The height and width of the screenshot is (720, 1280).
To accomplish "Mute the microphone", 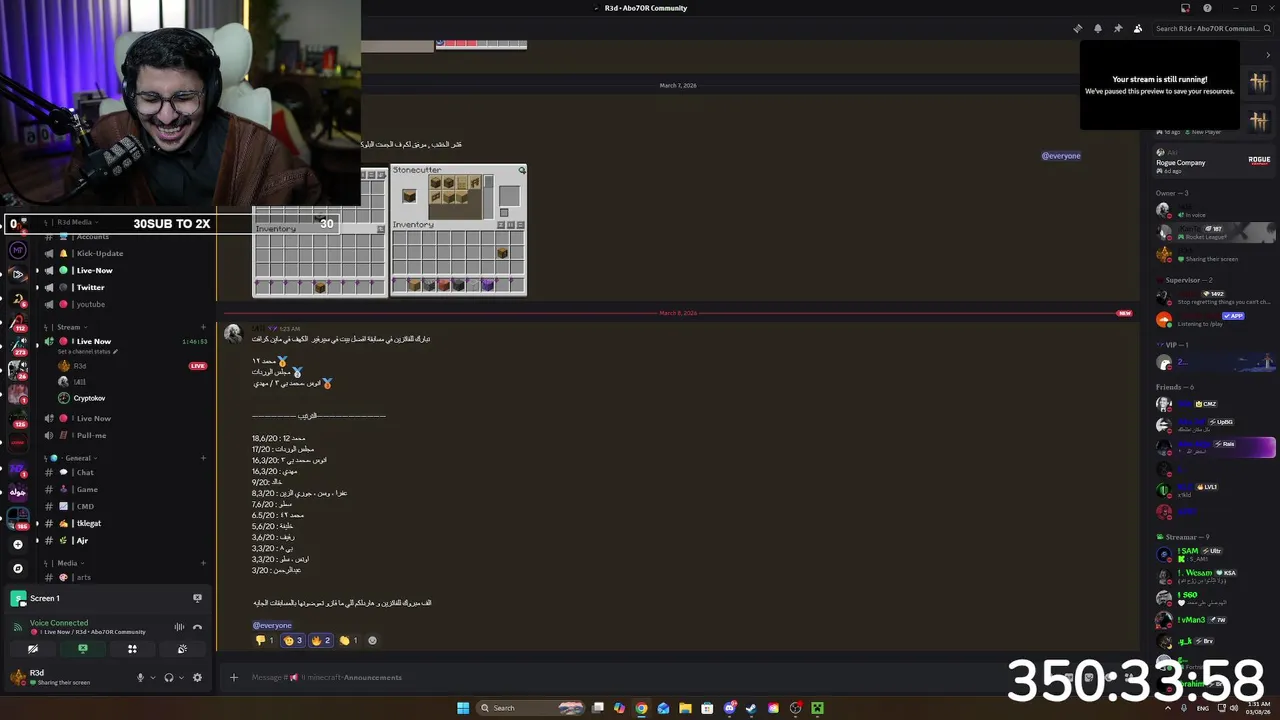I will pos(140,677).
